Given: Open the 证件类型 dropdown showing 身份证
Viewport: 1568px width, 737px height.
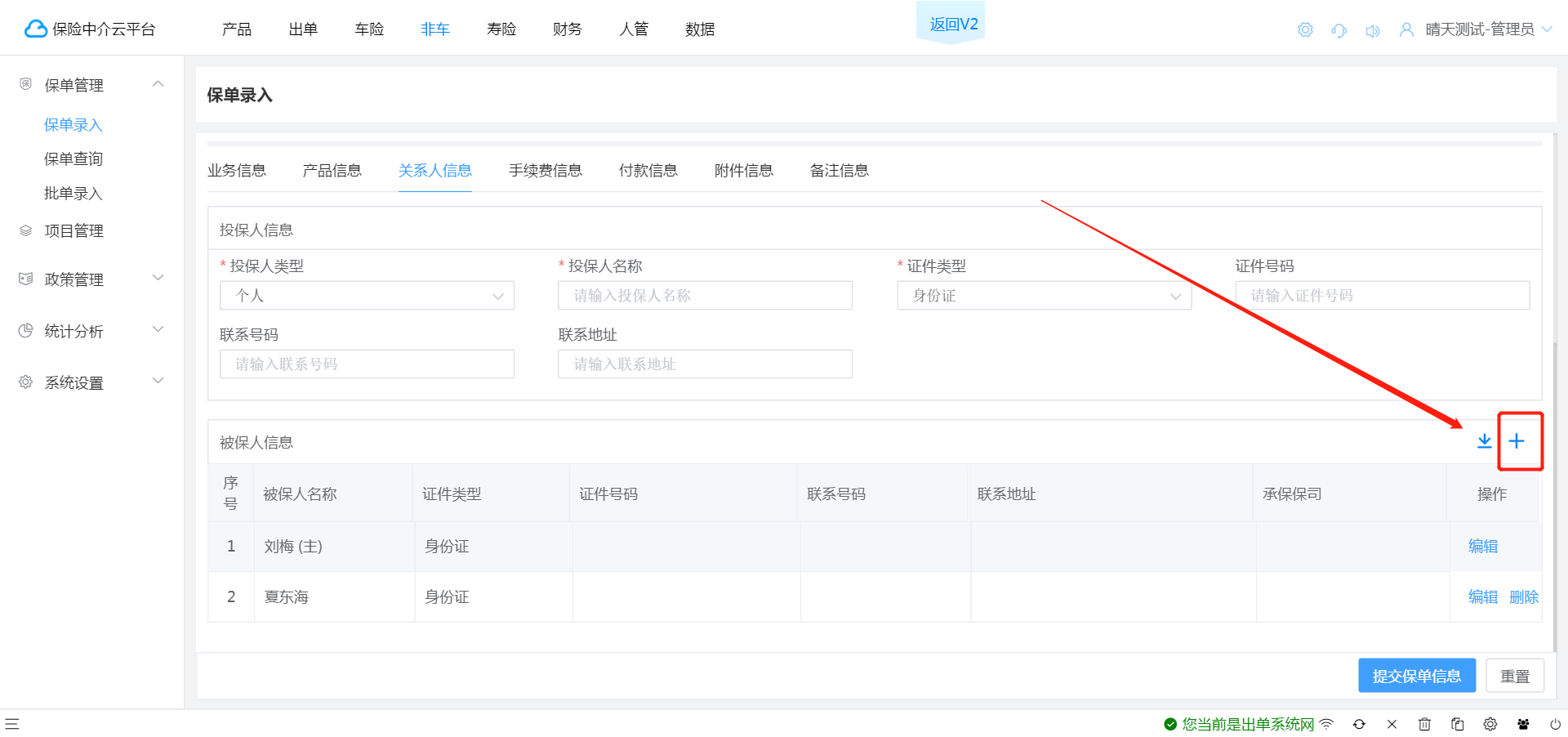Looking at the screenshot, I should [1044, 296].
